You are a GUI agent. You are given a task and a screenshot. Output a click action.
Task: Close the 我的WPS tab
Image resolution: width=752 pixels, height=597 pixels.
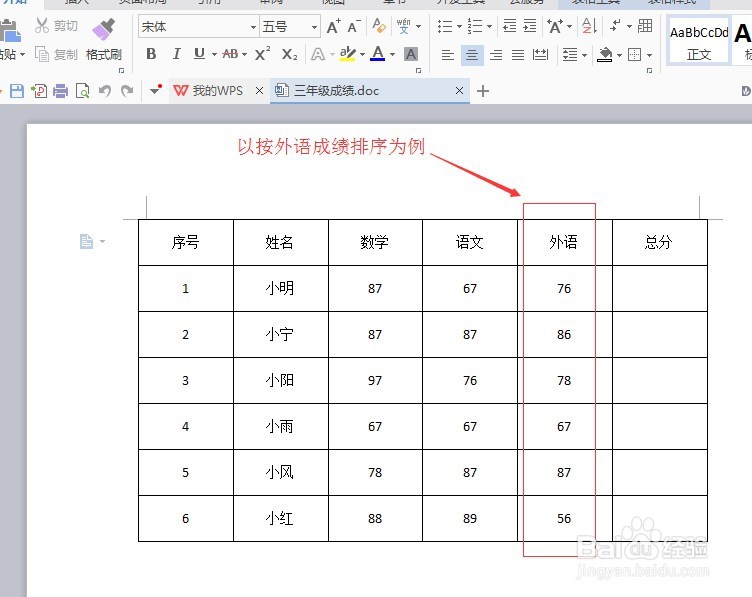point(259,91)
